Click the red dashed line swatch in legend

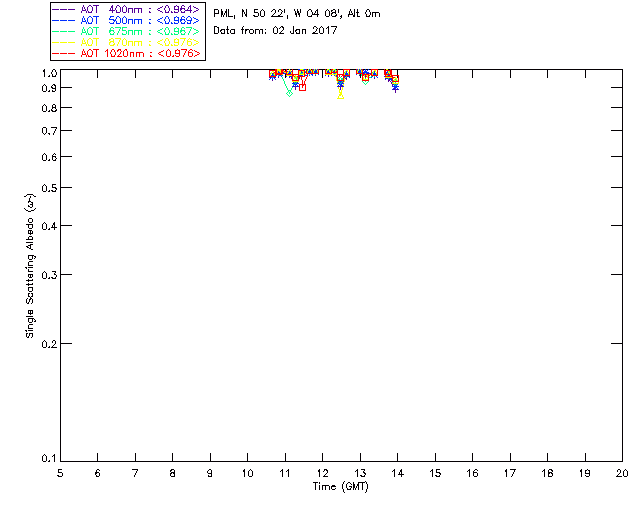(x=64, y=53)
